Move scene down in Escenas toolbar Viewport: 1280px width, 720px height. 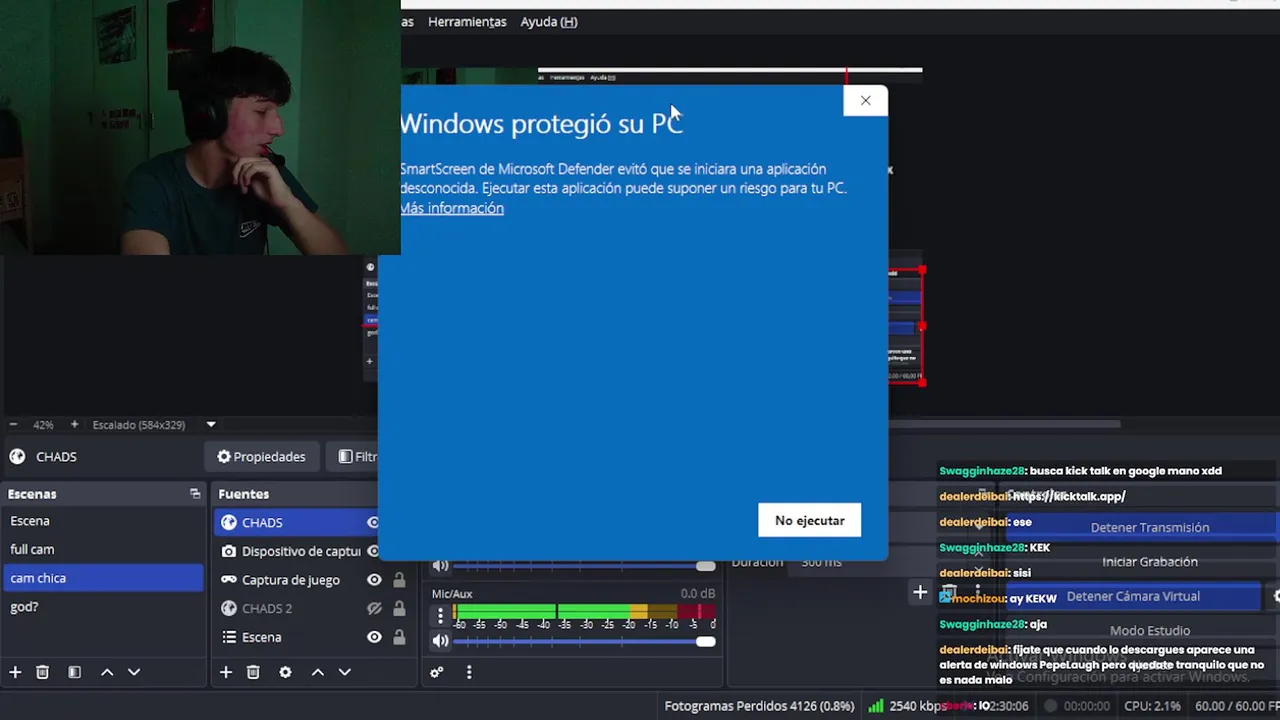point(134,672)
